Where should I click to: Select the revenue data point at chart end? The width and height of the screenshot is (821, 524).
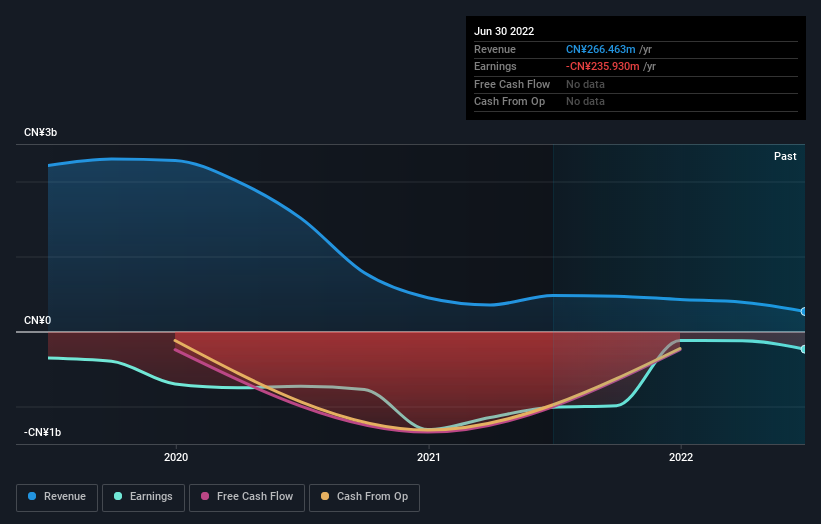(x=804, y=311)
